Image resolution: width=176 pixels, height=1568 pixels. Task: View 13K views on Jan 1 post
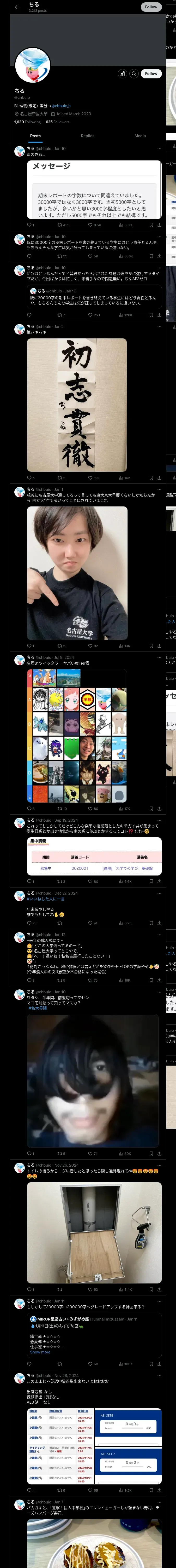[x=125, y=646]
